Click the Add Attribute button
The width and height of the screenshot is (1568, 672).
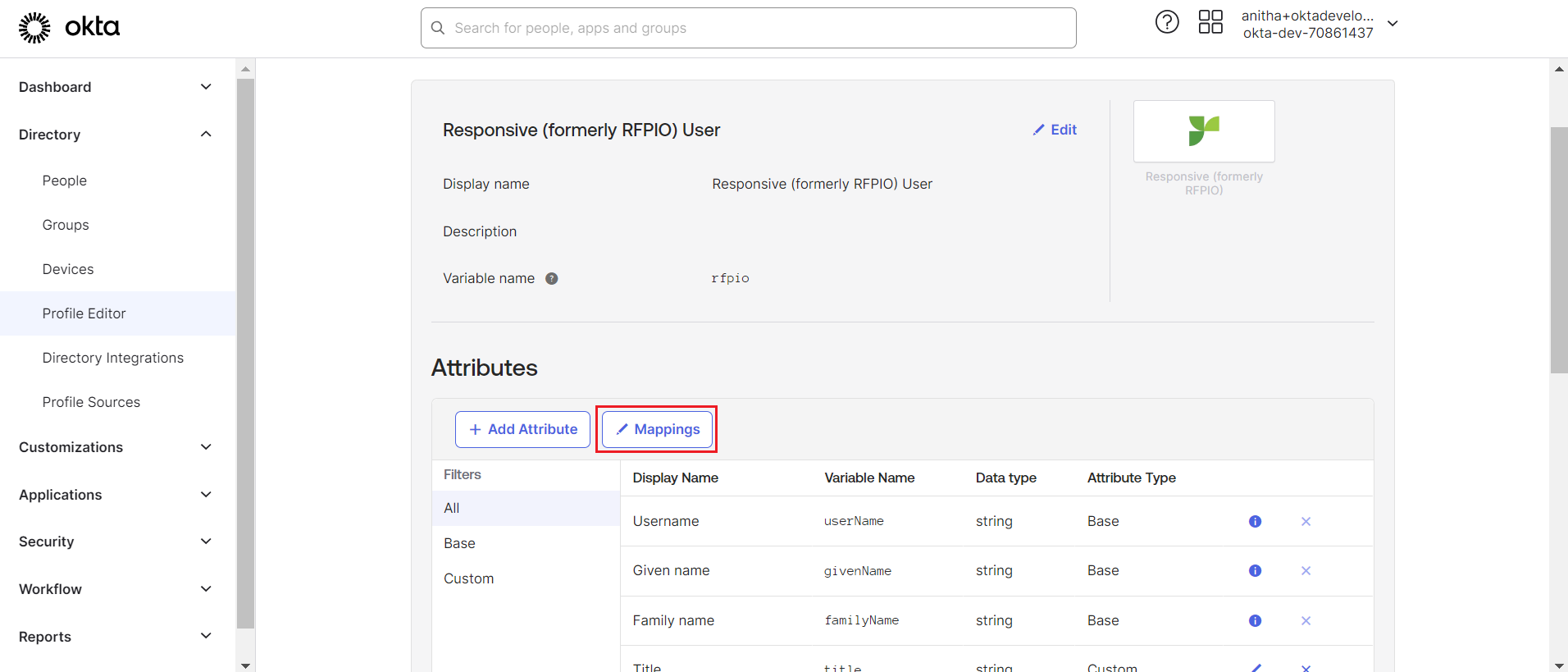(x=522, y=429)
